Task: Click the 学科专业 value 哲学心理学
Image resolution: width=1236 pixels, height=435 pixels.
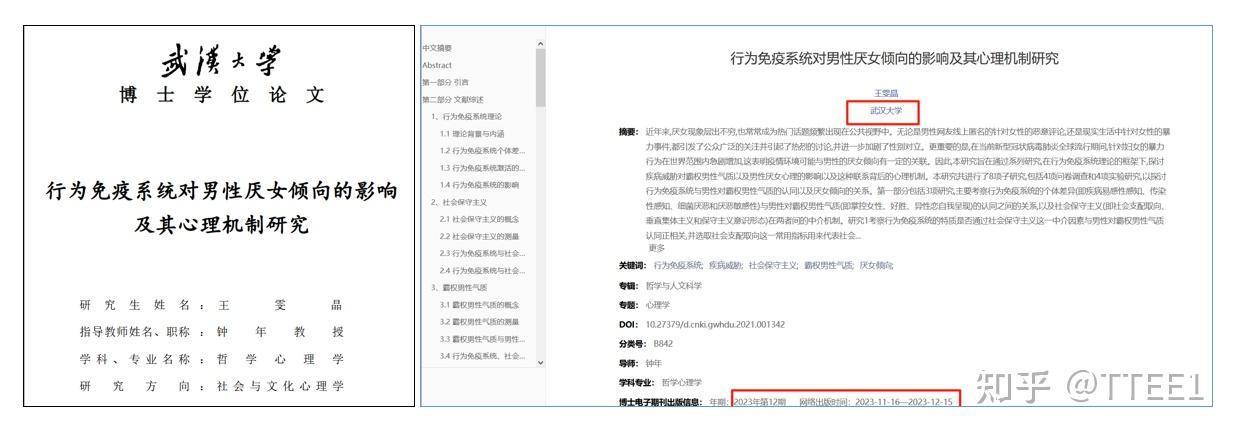Action: (x=682, y=382)
